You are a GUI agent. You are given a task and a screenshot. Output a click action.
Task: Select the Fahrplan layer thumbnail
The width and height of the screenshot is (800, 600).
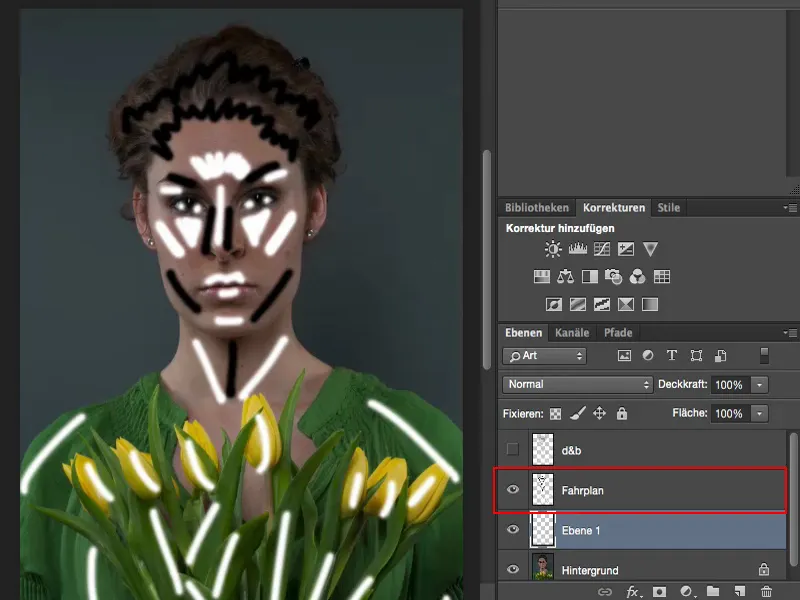tap(542, 489)
